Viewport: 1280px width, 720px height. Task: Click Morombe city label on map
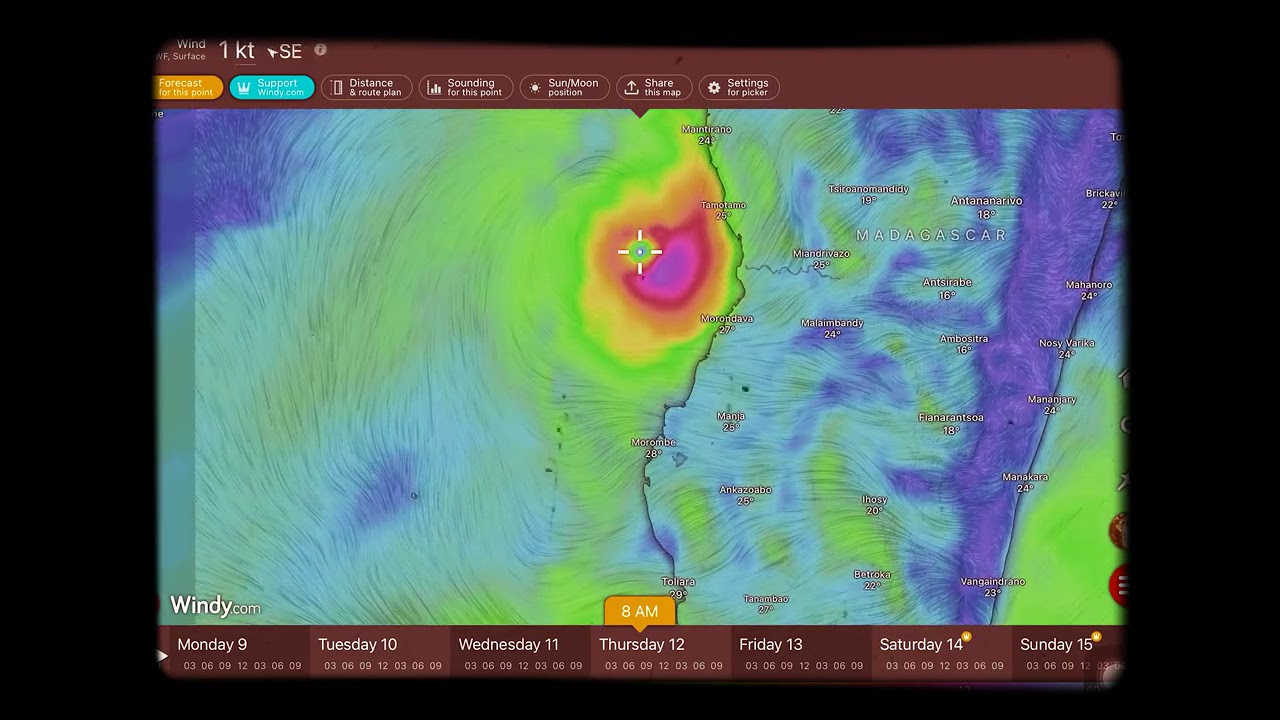point(653,443)
